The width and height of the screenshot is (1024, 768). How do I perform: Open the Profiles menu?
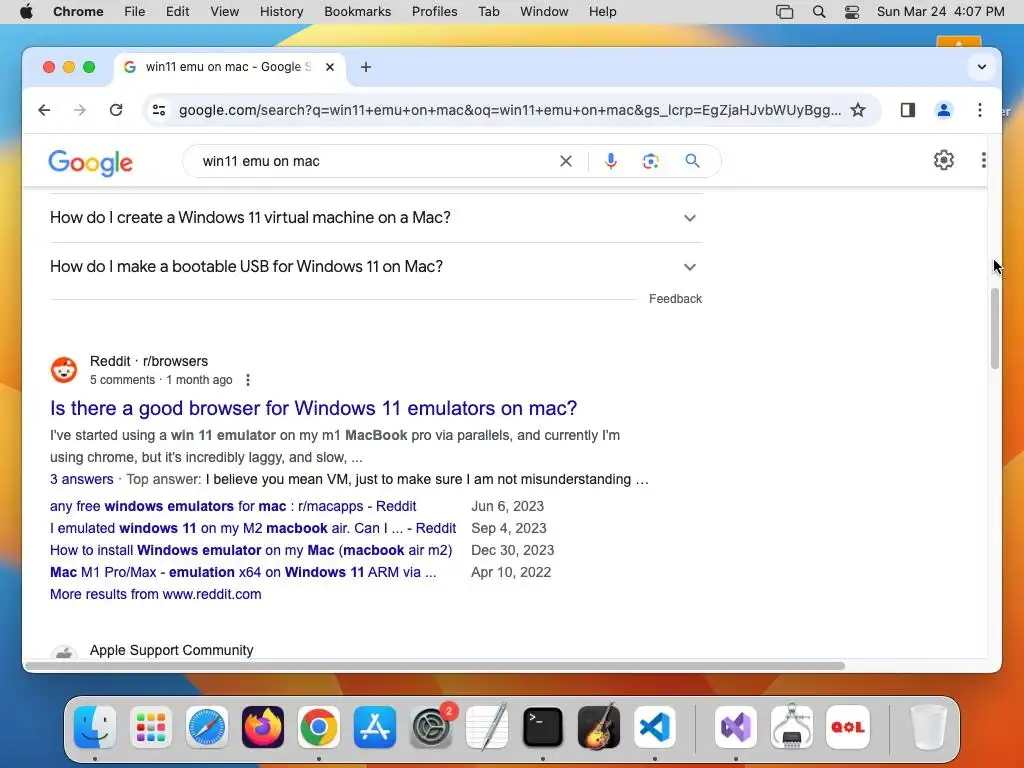(x=434, y=12)
